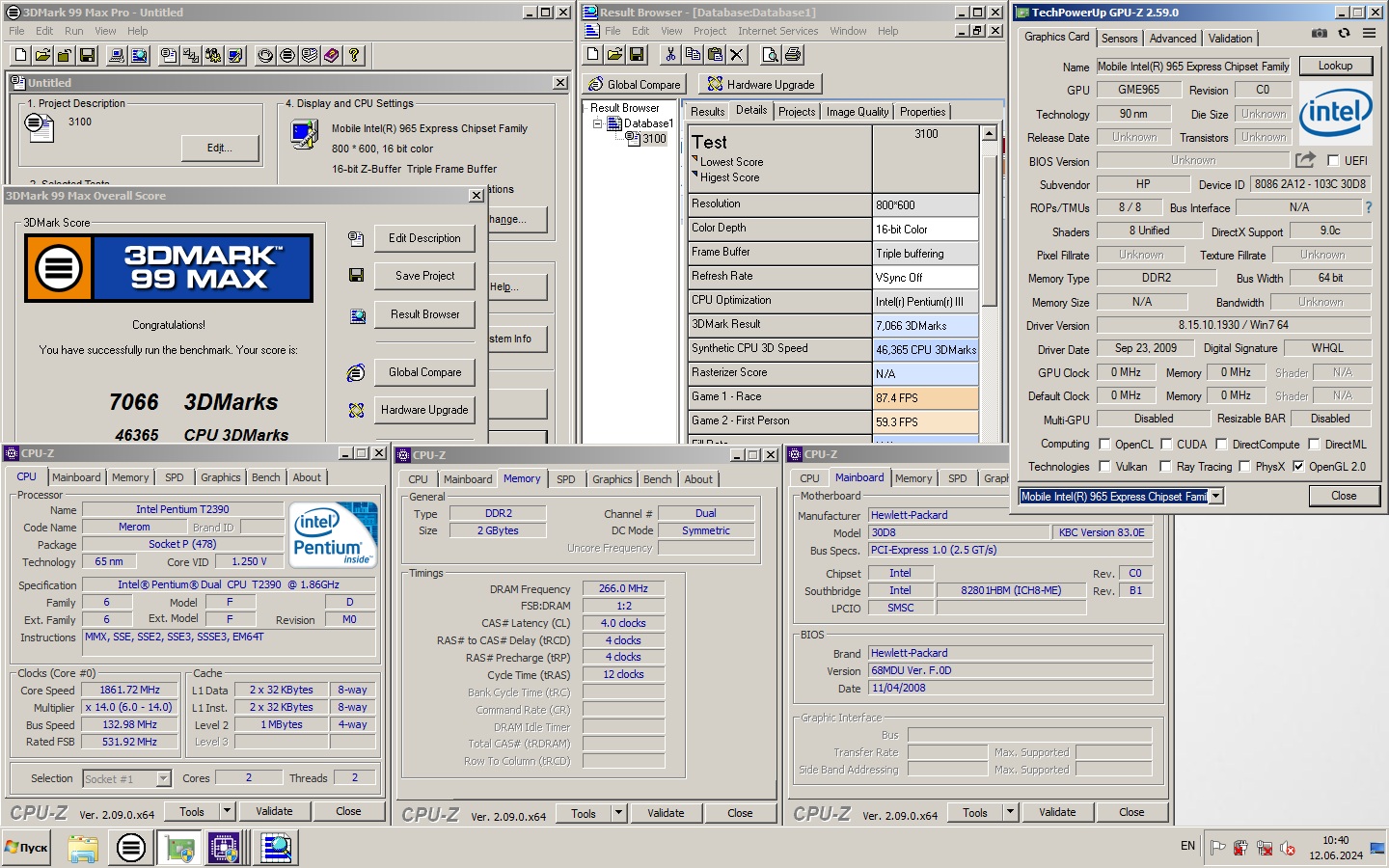
Task: Click Hardware Upgrade button in Result Browser toolbar
Action: point(761,84)
